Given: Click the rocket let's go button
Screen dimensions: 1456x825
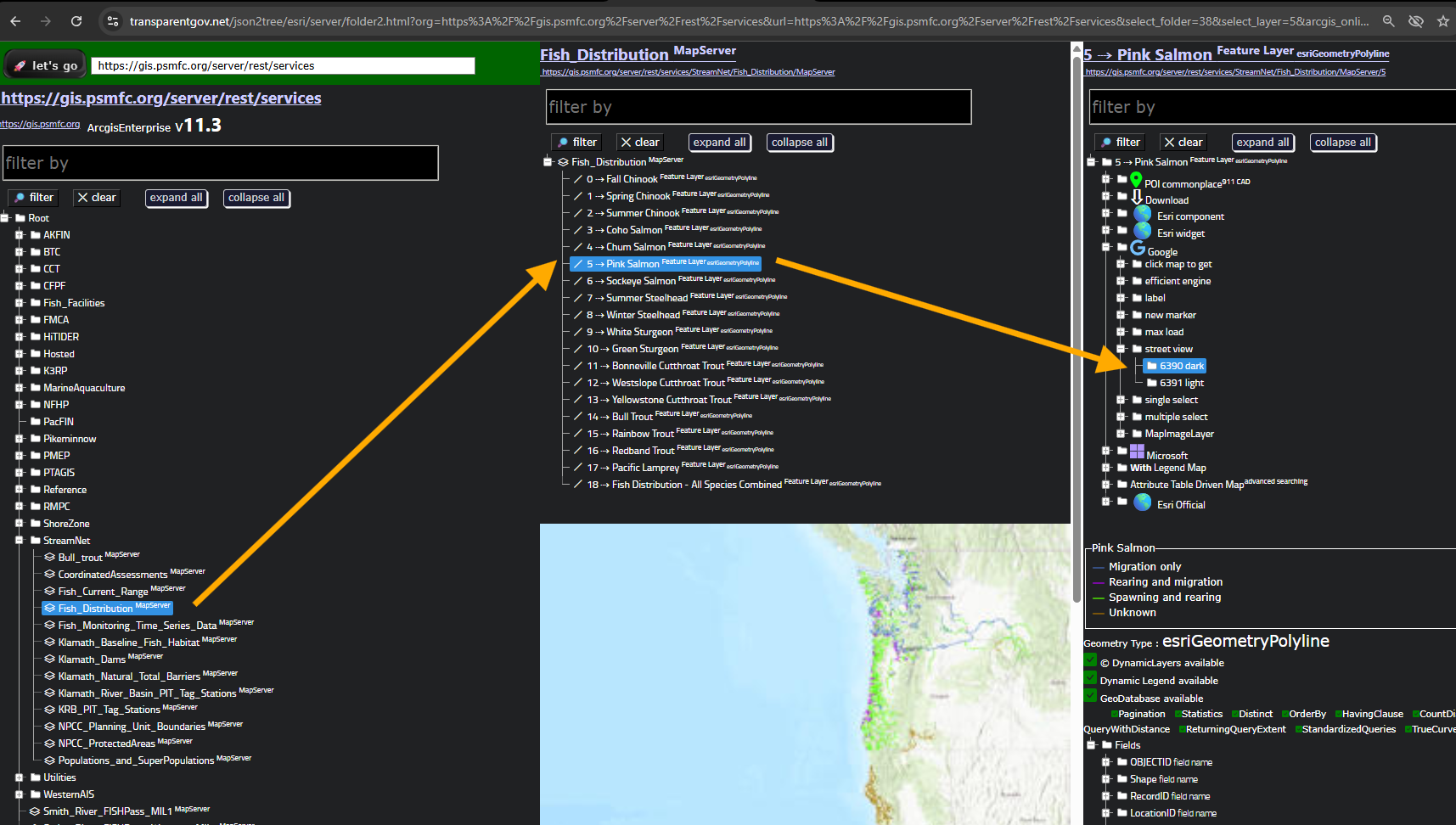Looking at the screenshot, I should tap(45, 65).
